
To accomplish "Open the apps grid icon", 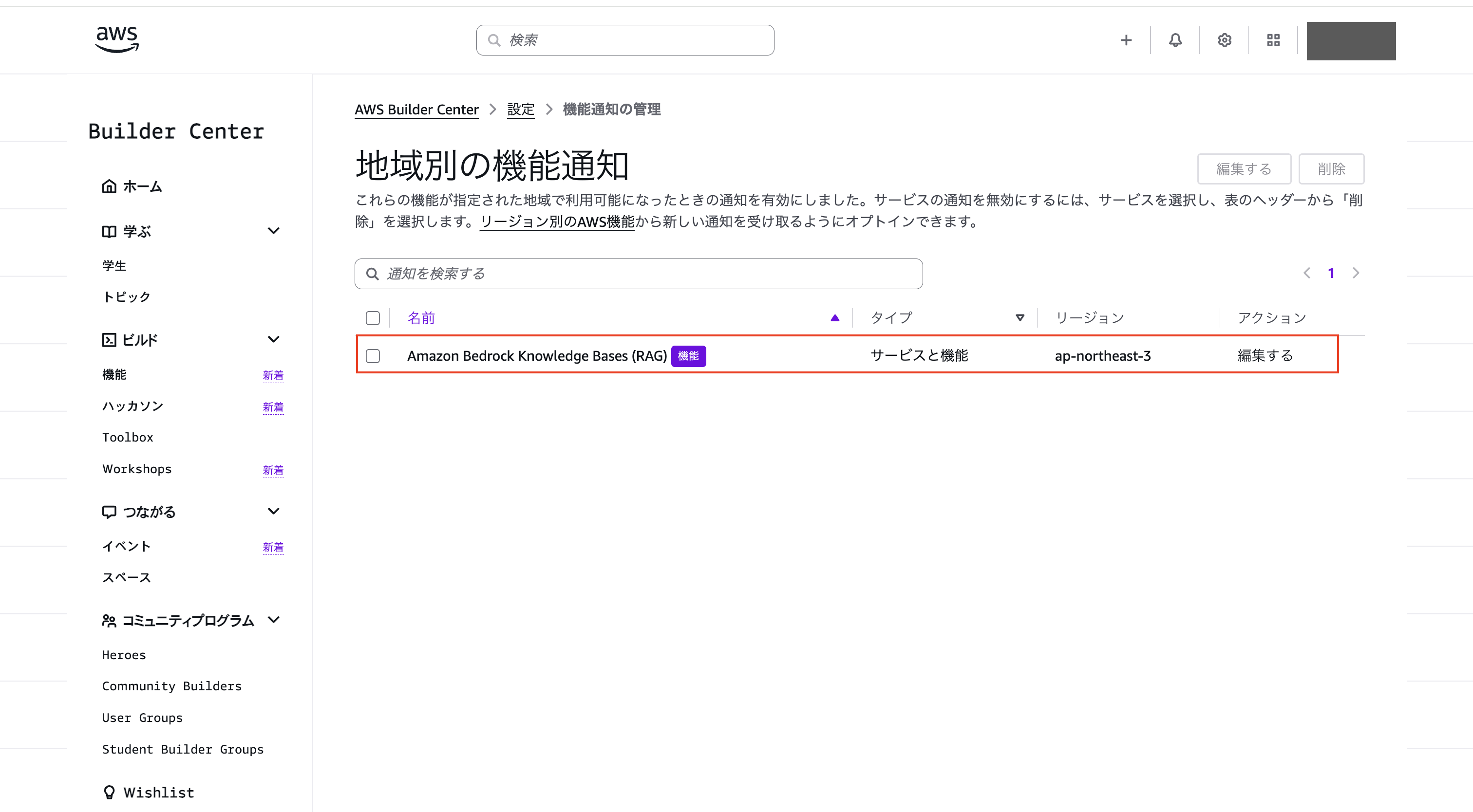I will (x=1273, y=40).
